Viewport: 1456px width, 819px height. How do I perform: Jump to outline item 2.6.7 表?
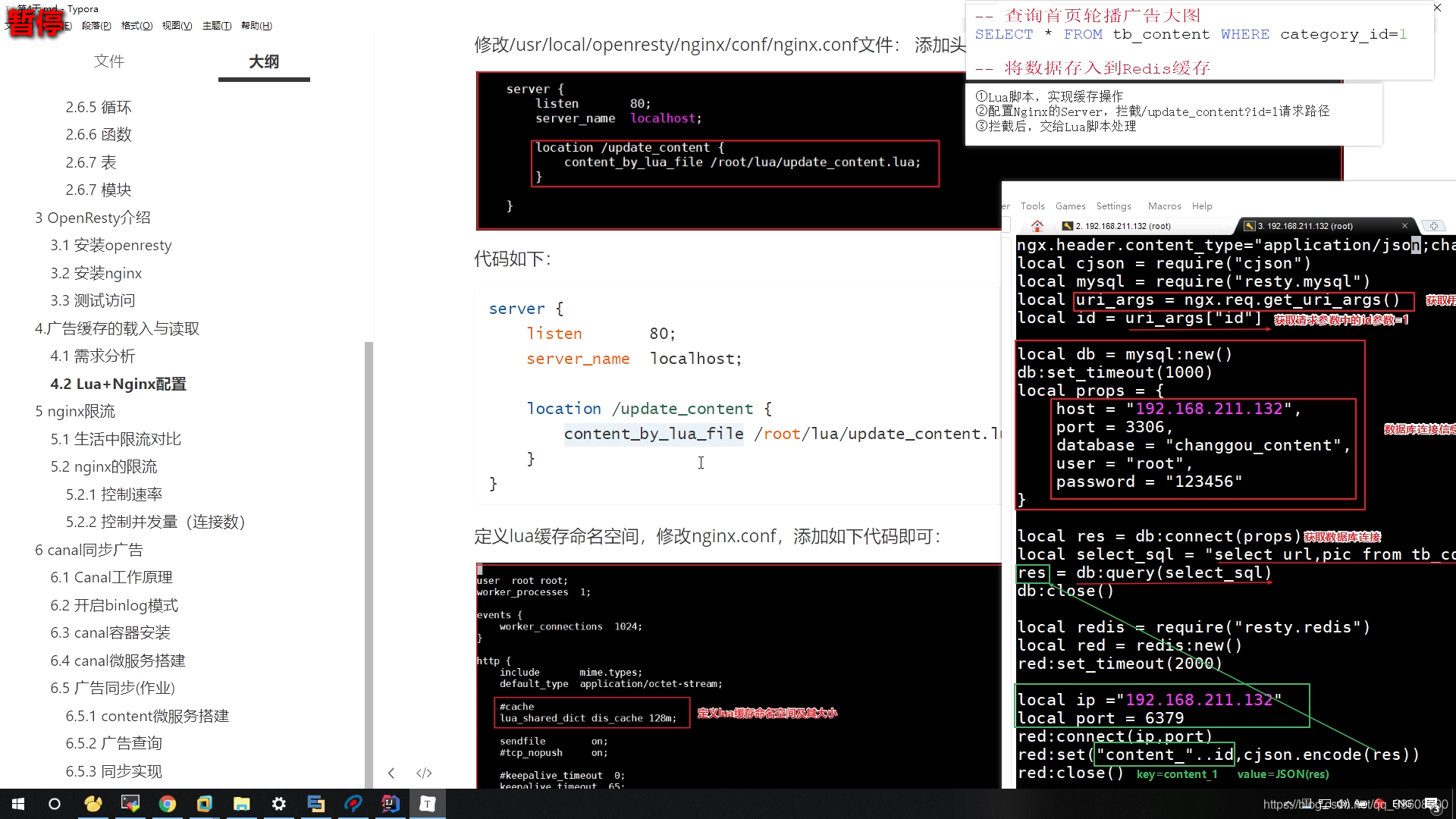click(91, 162)
